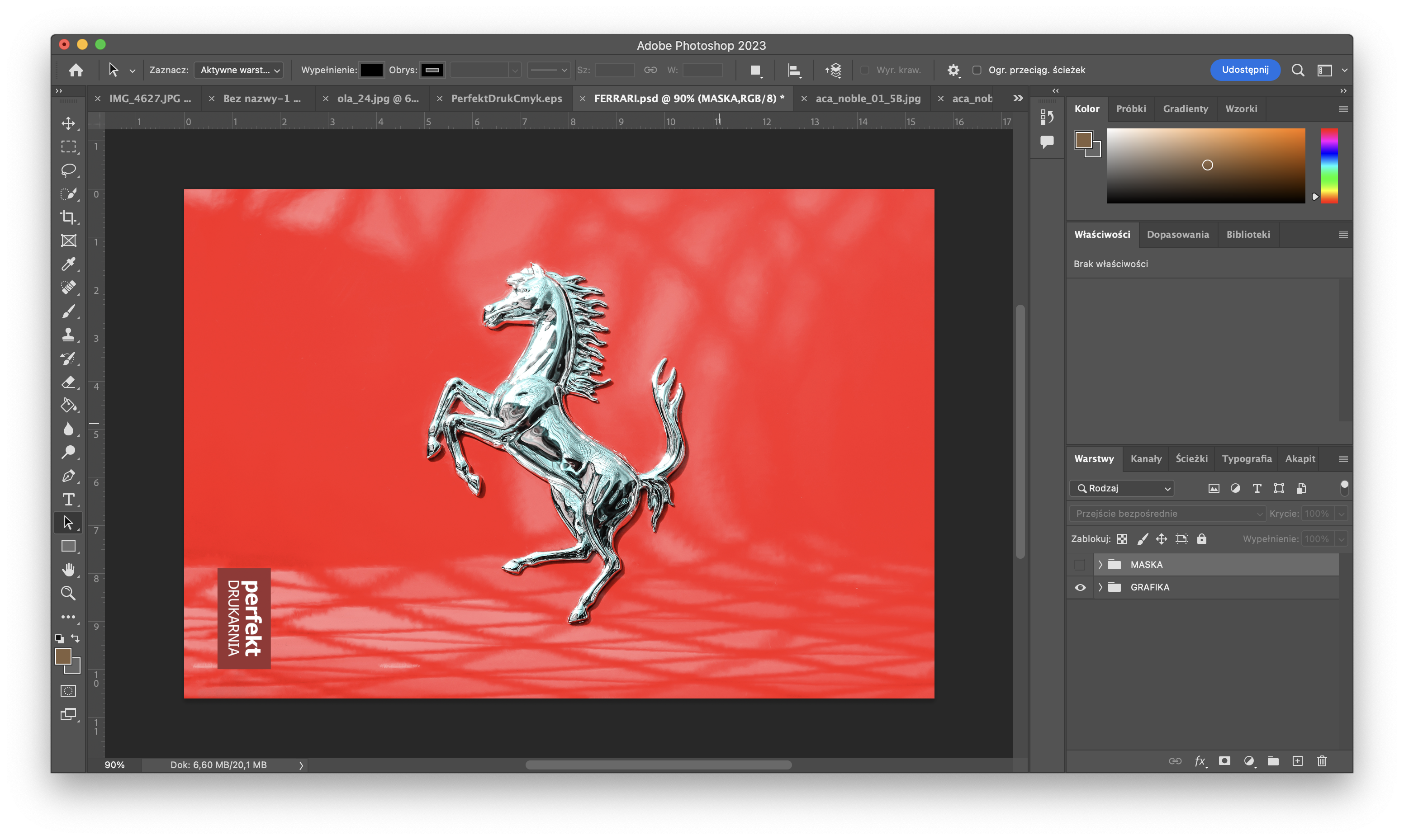Switch to the Gradienty tab
The height and width of the screenshot is (840, 1404).
pyautogui.click(x=1186, y=109)
